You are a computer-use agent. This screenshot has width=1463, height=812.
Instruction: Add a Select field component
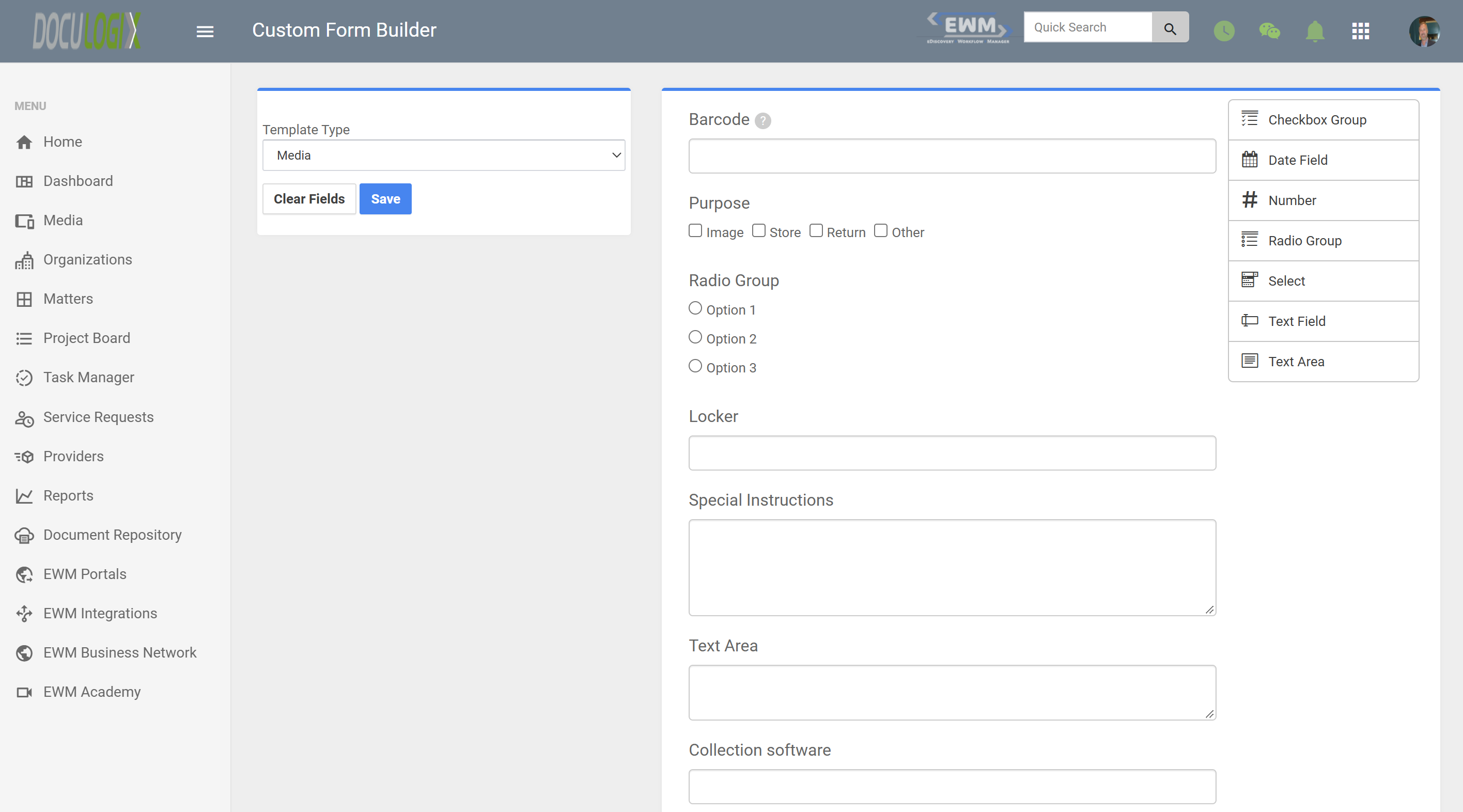tap(1324, 281)
